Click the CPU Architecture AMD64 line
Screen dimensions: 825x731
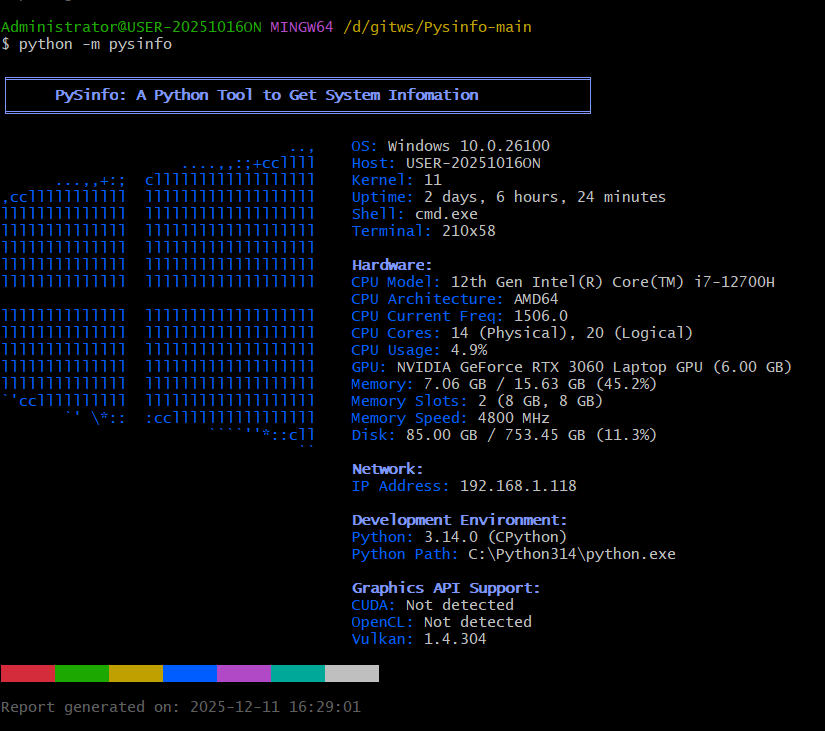click(x=455, y=299)
